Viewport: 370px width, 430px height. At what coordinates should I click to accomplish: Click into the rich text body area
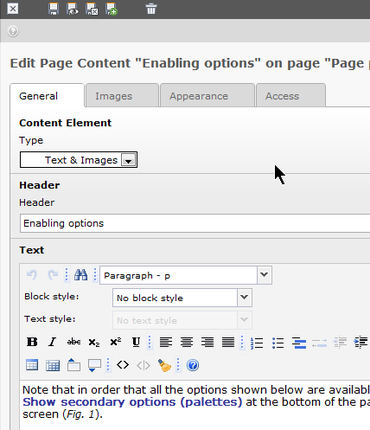click(195, 405)
